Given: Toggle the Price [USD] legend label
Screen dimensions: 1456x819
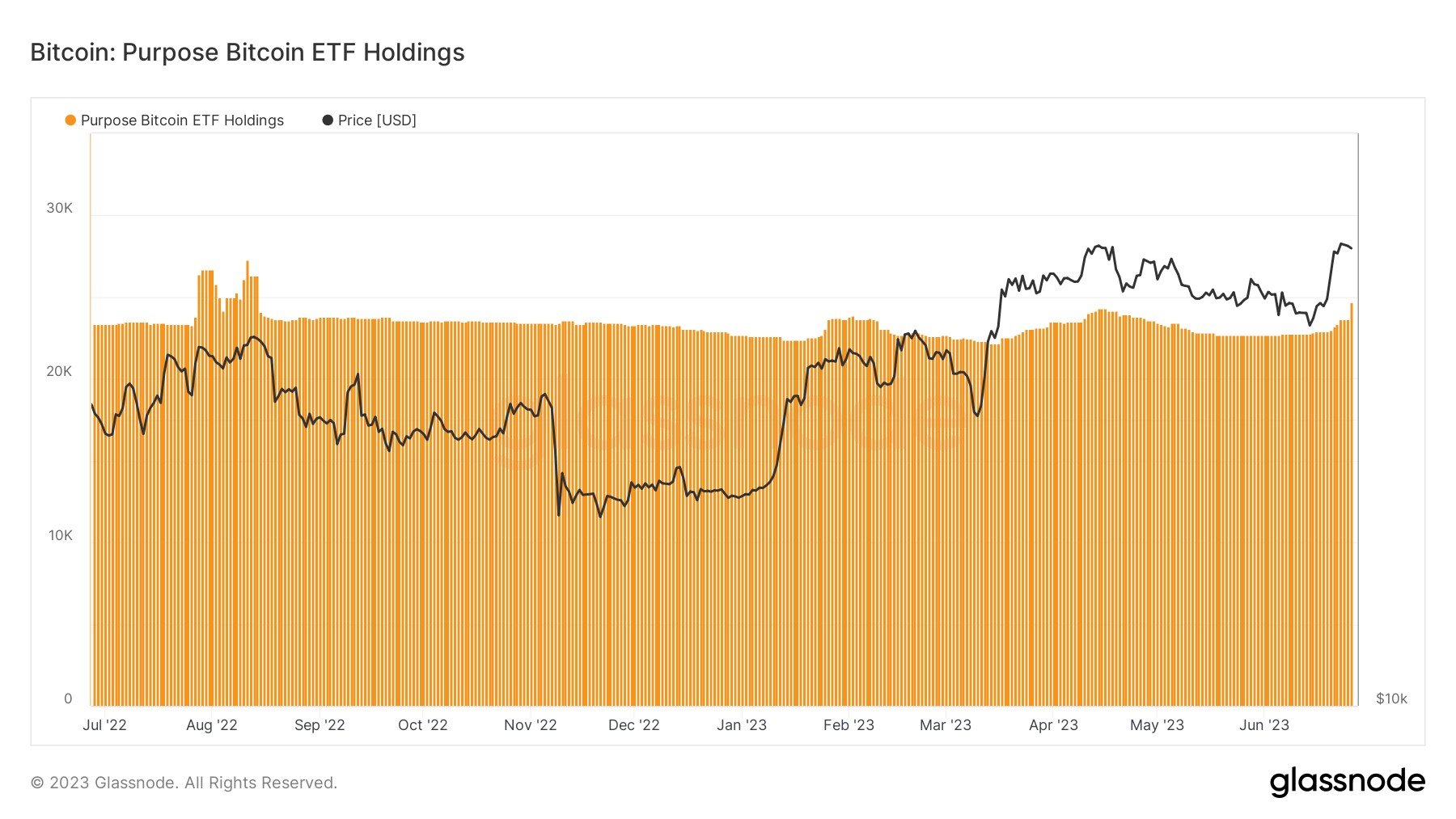Looking at the screenshot, I should pyautogui.click(x=377, y=120).
